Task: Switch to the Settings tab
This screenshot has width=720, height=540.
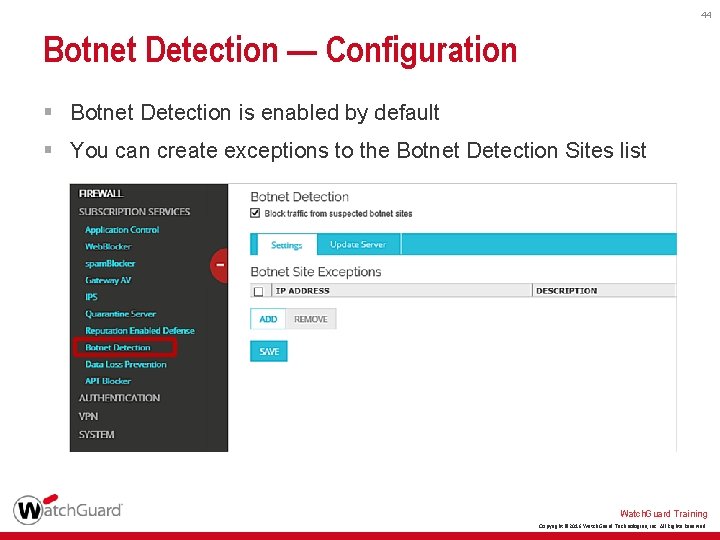Action: [x=287, y=245]
